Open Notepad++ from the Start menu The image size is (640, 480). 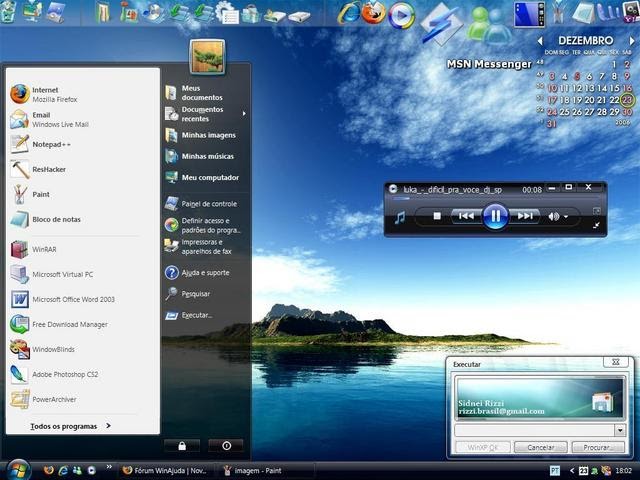click(x=51, y=144)
